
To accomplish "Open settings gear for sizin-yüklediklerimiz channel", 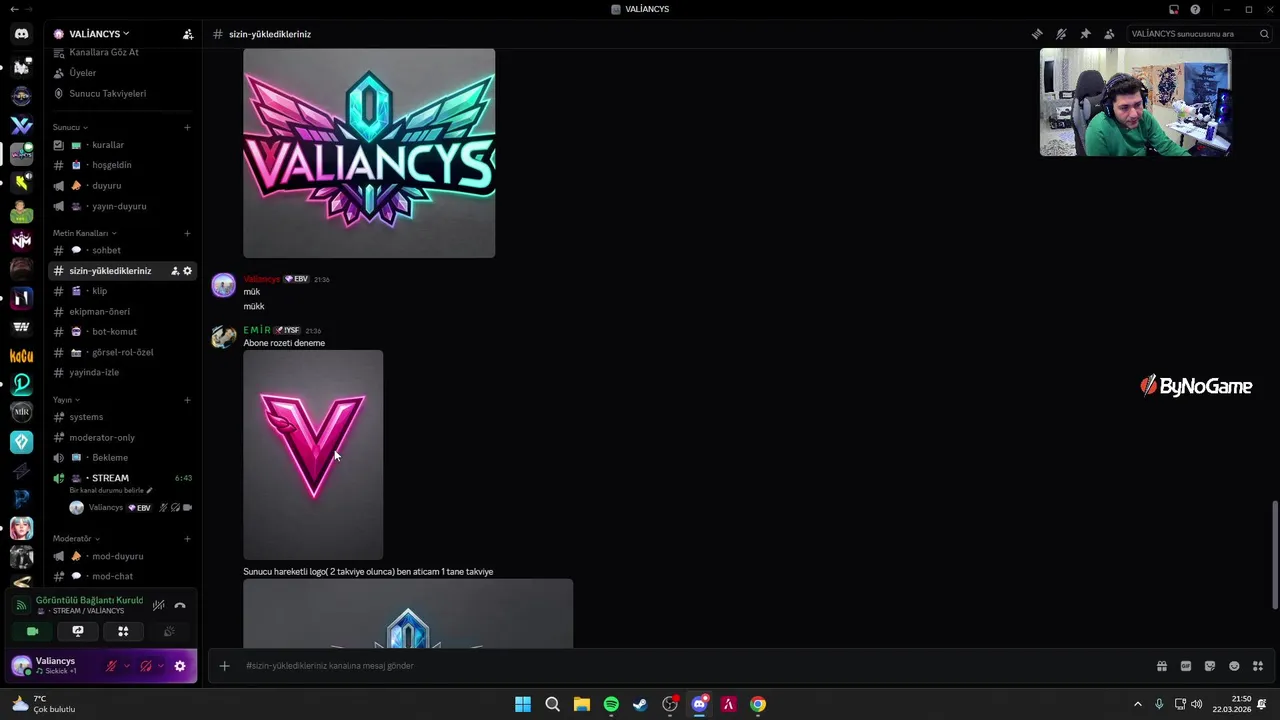I will coord(187,271).
